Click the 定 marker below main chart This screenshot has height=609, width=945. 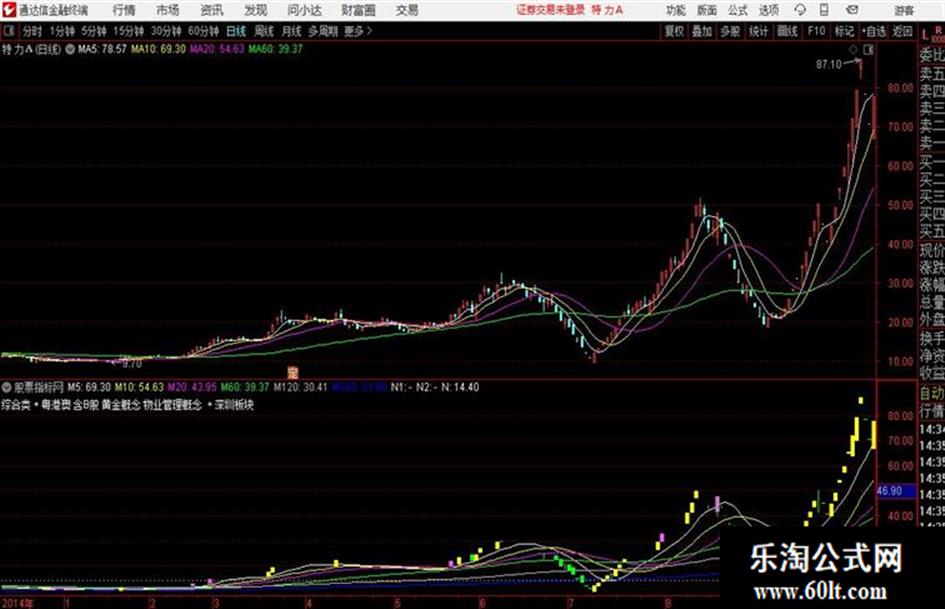tap(293, 371)
